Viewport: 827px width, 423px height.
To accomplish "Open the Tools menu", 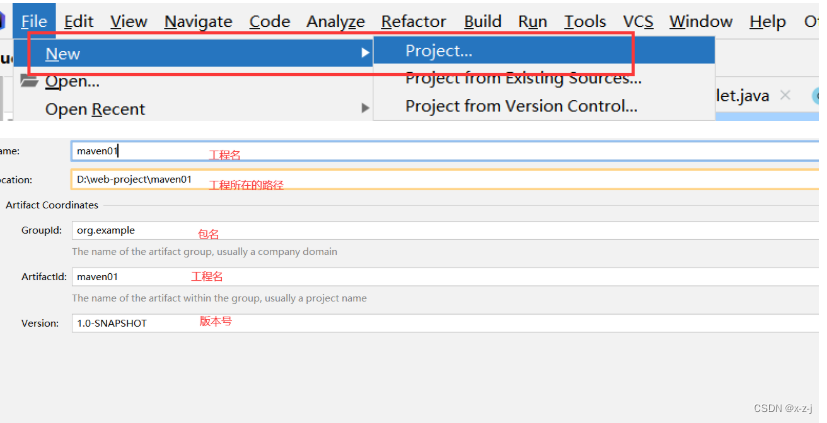I will point(585,21).
